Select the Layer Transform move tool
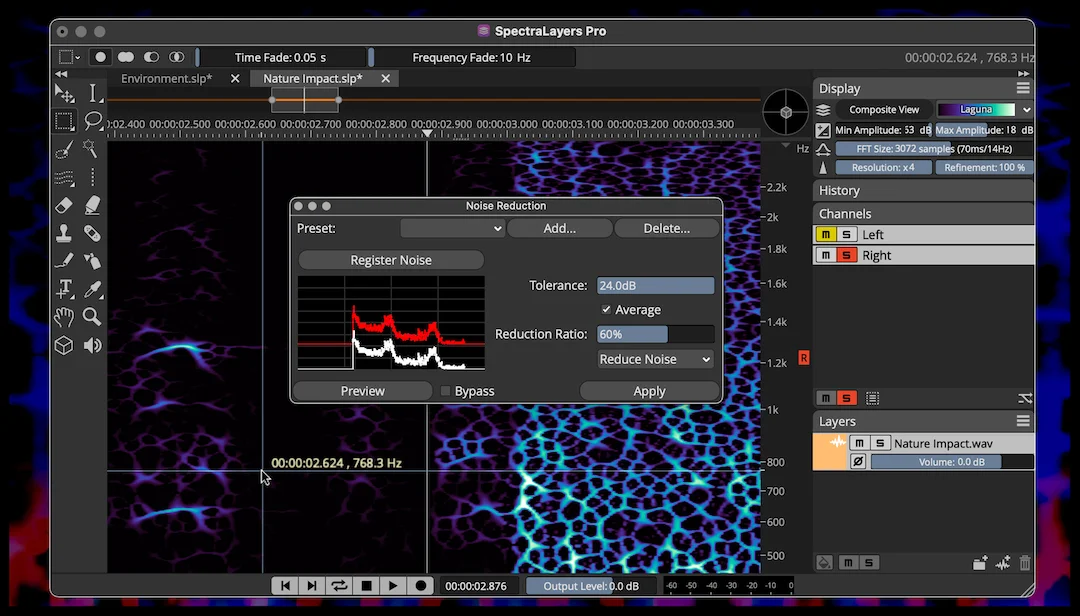This screenshot has width=1080, height=616. [64, 93]
